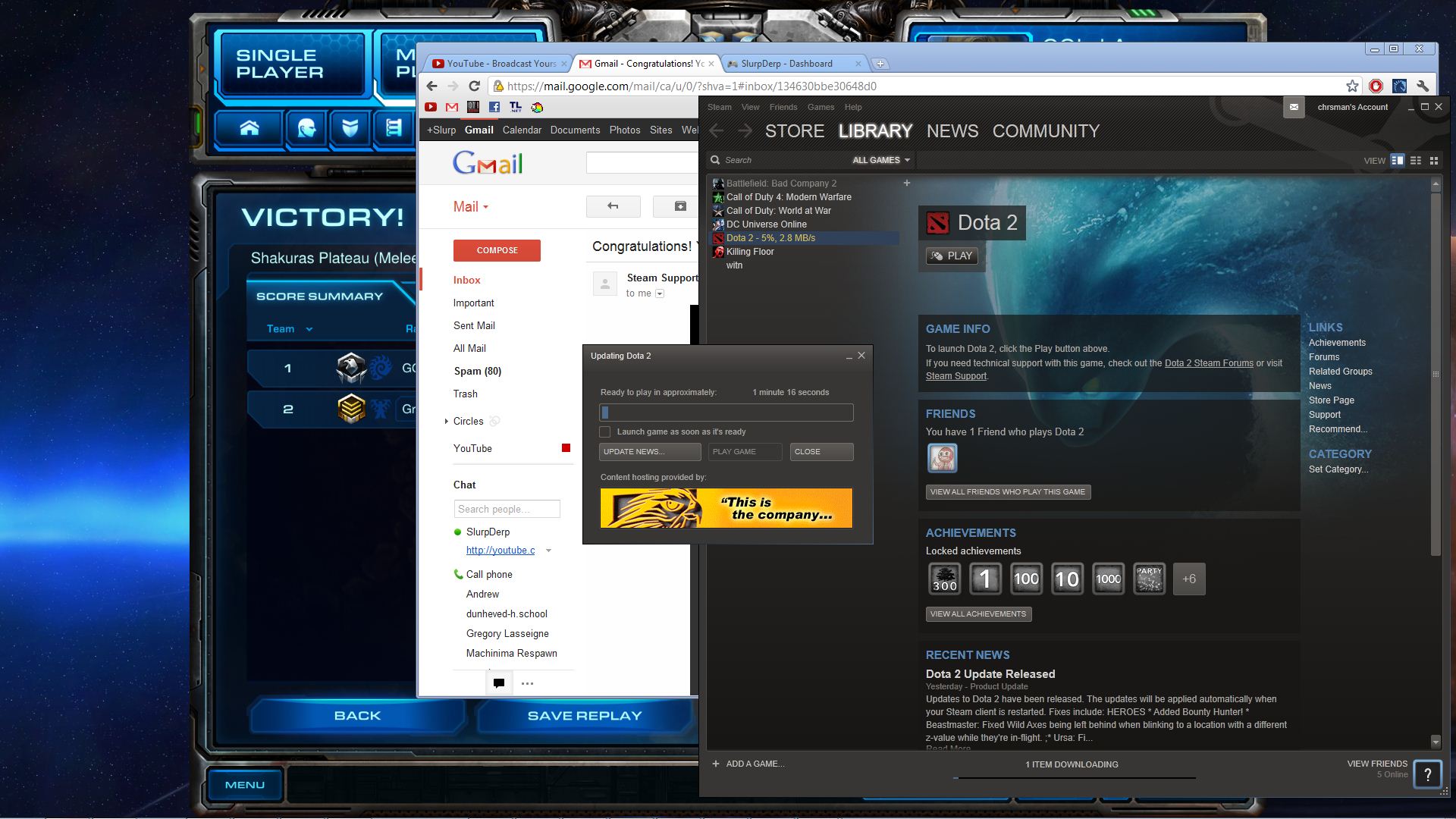Click the StarCraft profile head icon

(x=306, y=128)
